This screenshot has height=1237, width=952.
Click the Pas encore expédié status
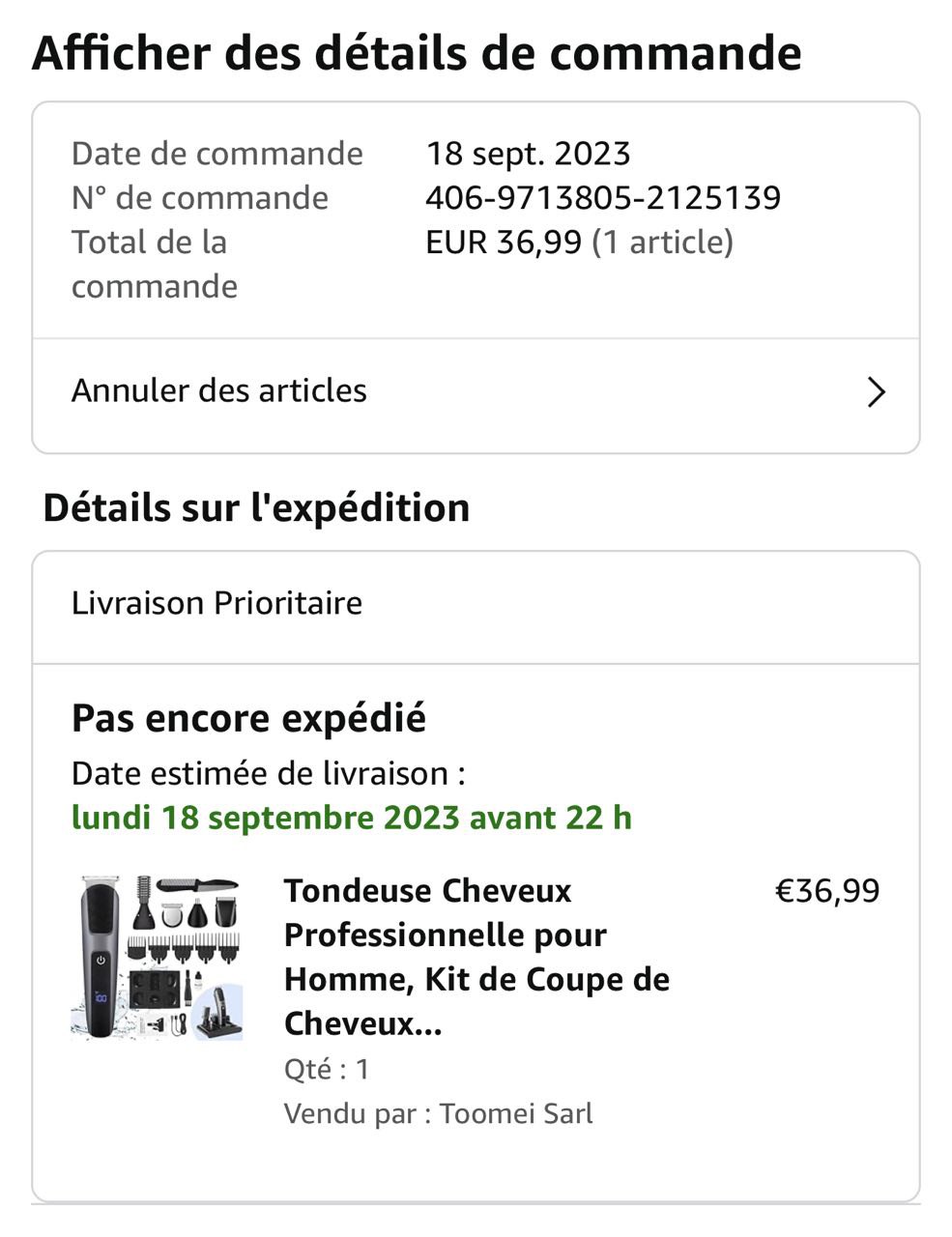pos(248,718)
